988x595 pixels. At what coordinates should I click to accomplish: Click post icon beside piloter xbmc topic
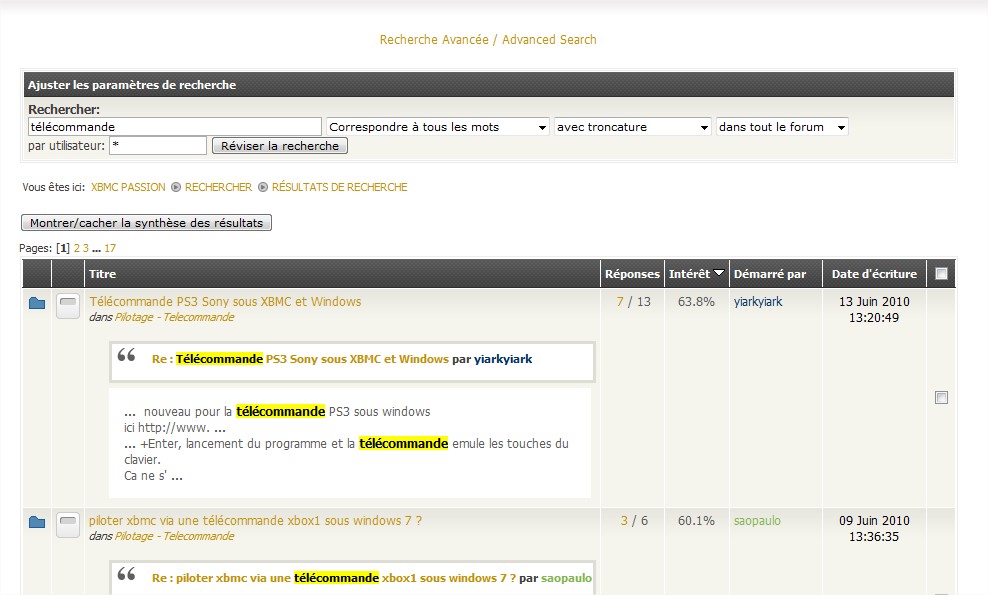tap(68, 525)
